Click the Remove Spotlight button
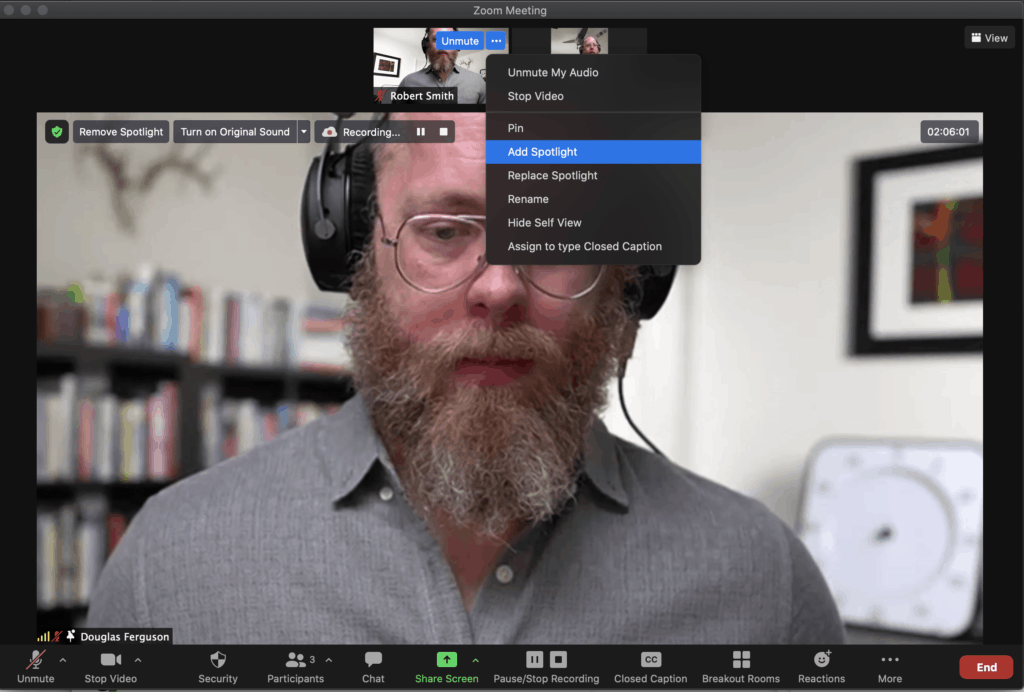 (x=121, y=132)
